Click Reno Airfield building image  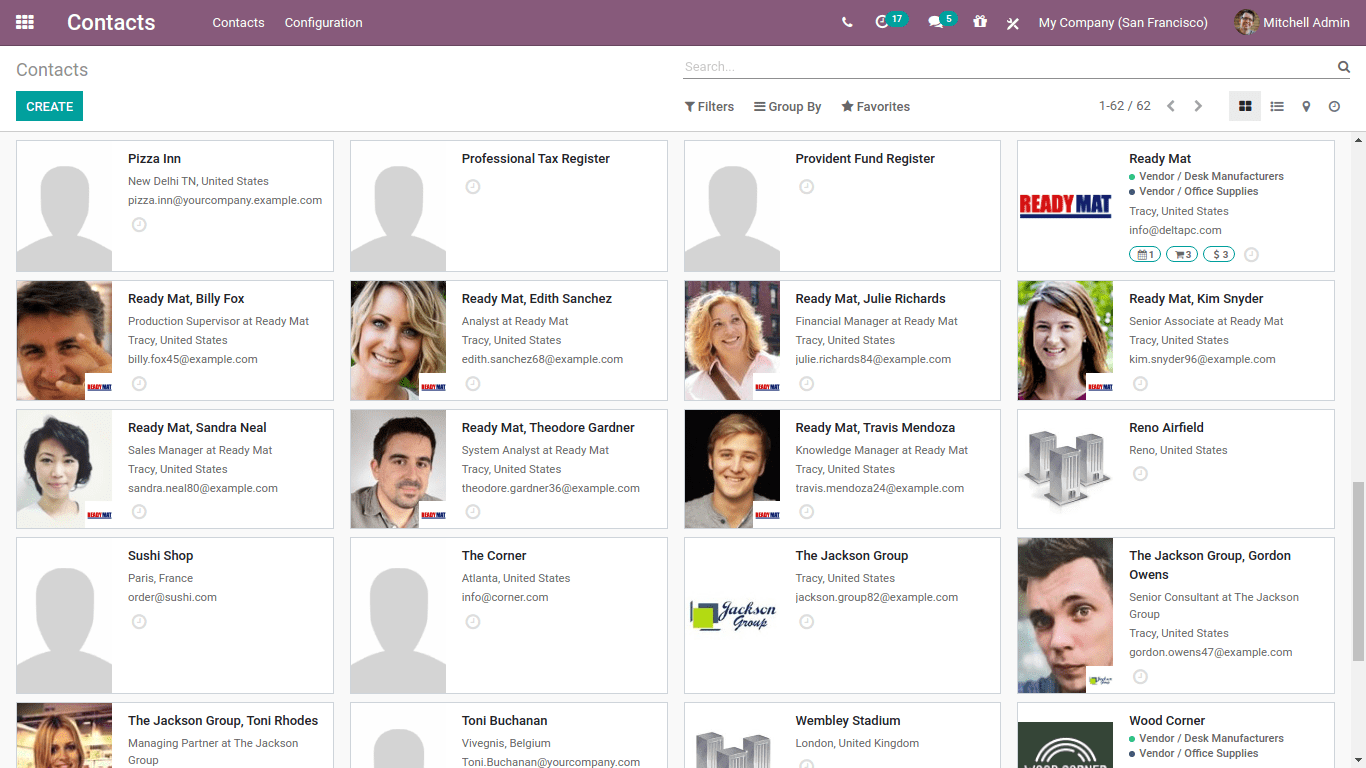(x=1065, y=469)
